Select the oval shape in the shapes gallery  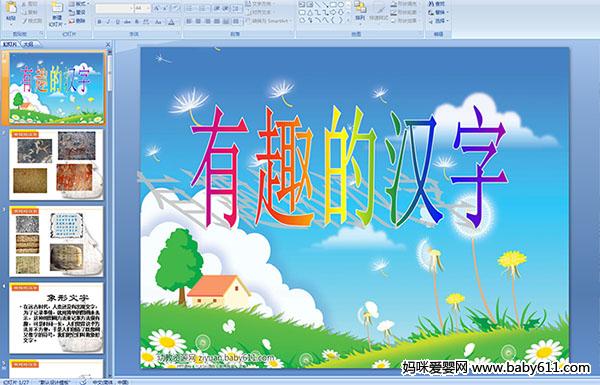[x=341, y=5]
